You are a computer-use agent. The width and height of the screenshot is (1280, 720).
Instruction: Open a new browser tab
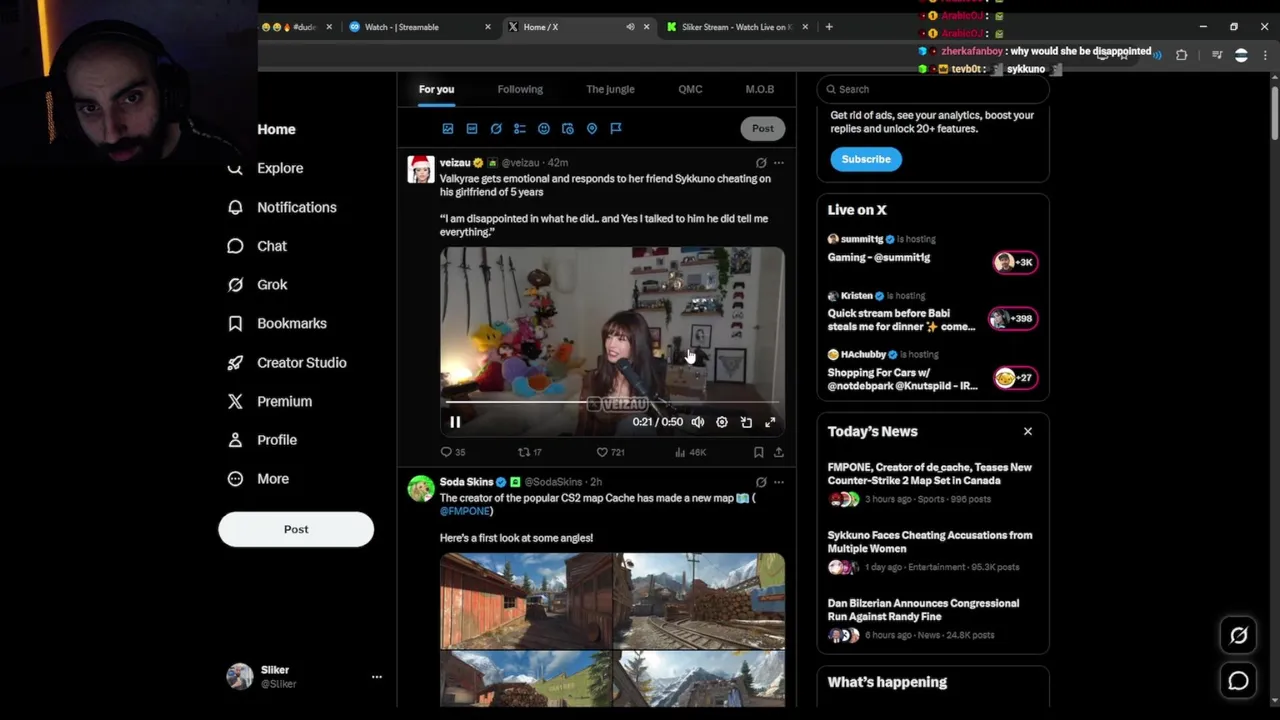click(x=829, y=27)
